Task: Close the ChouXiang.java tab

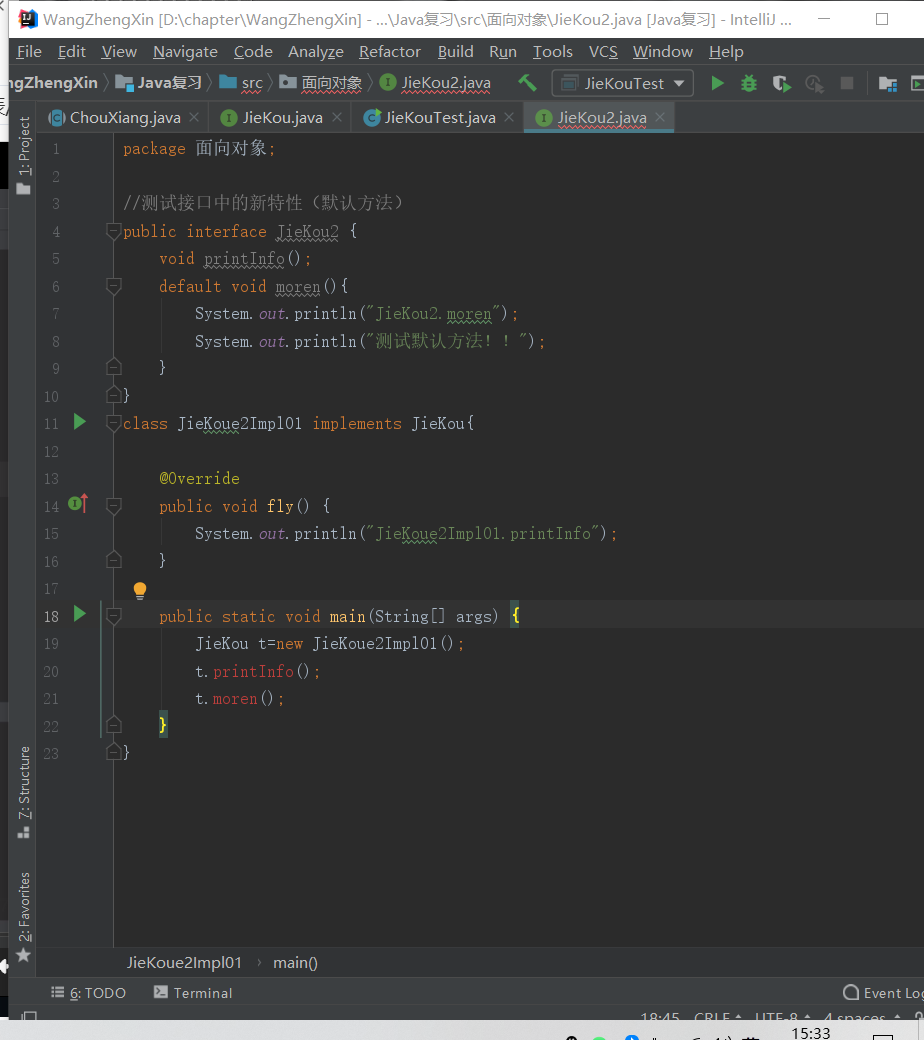Action: click(194, 117)
